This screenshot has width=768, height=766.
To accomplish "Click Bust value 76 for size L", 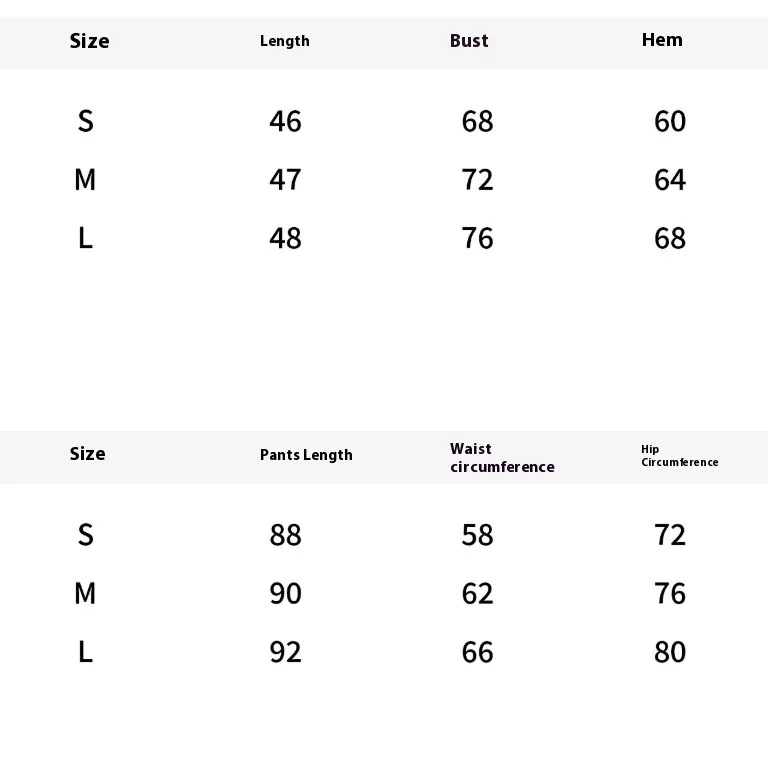I will coord(477,238).
